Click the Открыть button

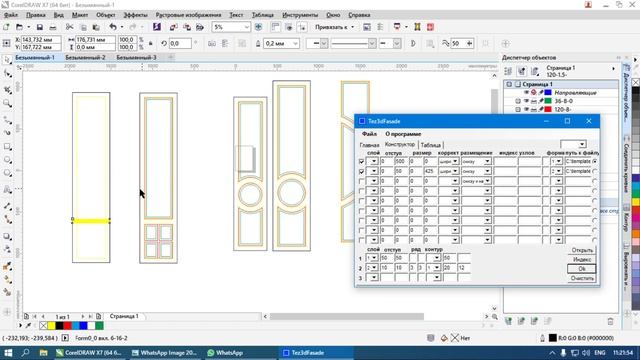tap(582, 250)
